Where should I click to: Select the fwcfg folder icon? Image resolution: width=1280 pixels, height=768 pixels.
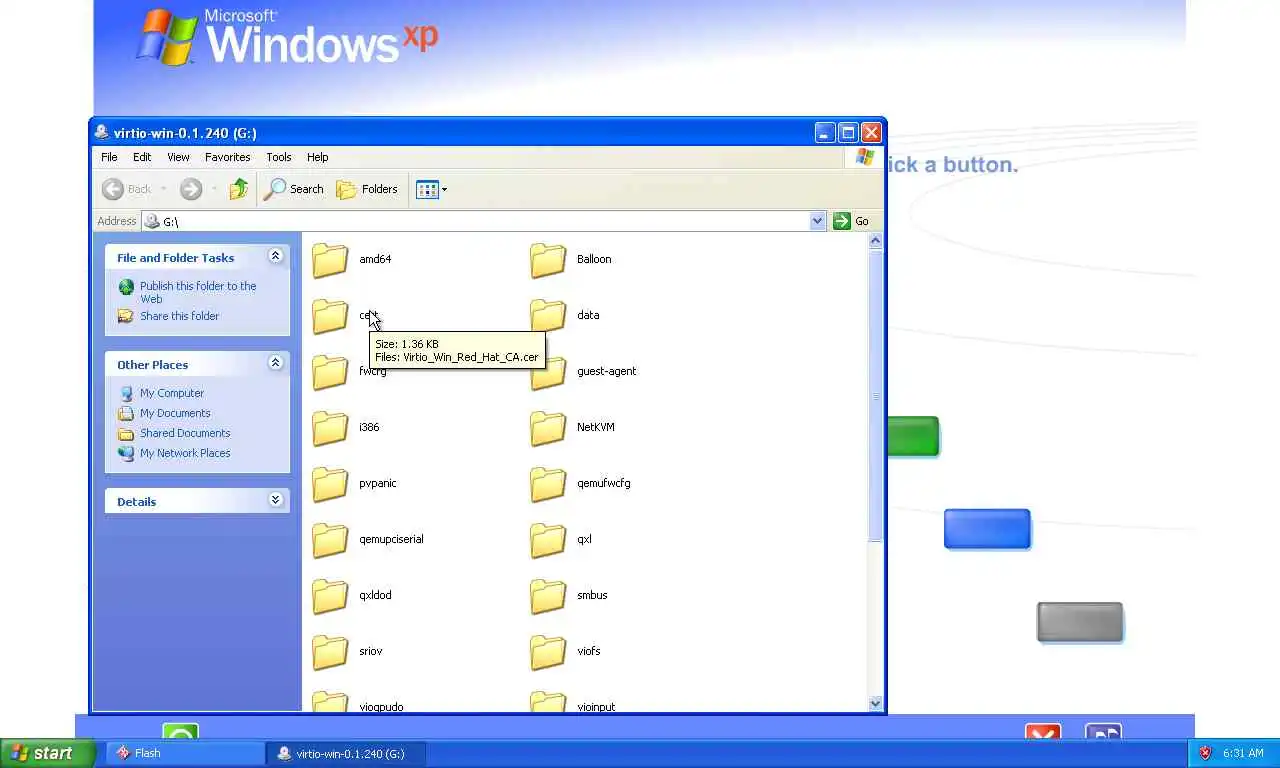pyautogui.click(x=330, y=372)
